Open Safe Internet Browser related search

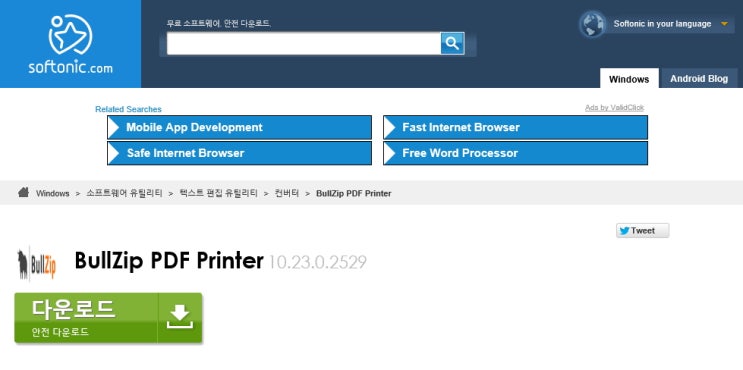click(x=239, y=153)
